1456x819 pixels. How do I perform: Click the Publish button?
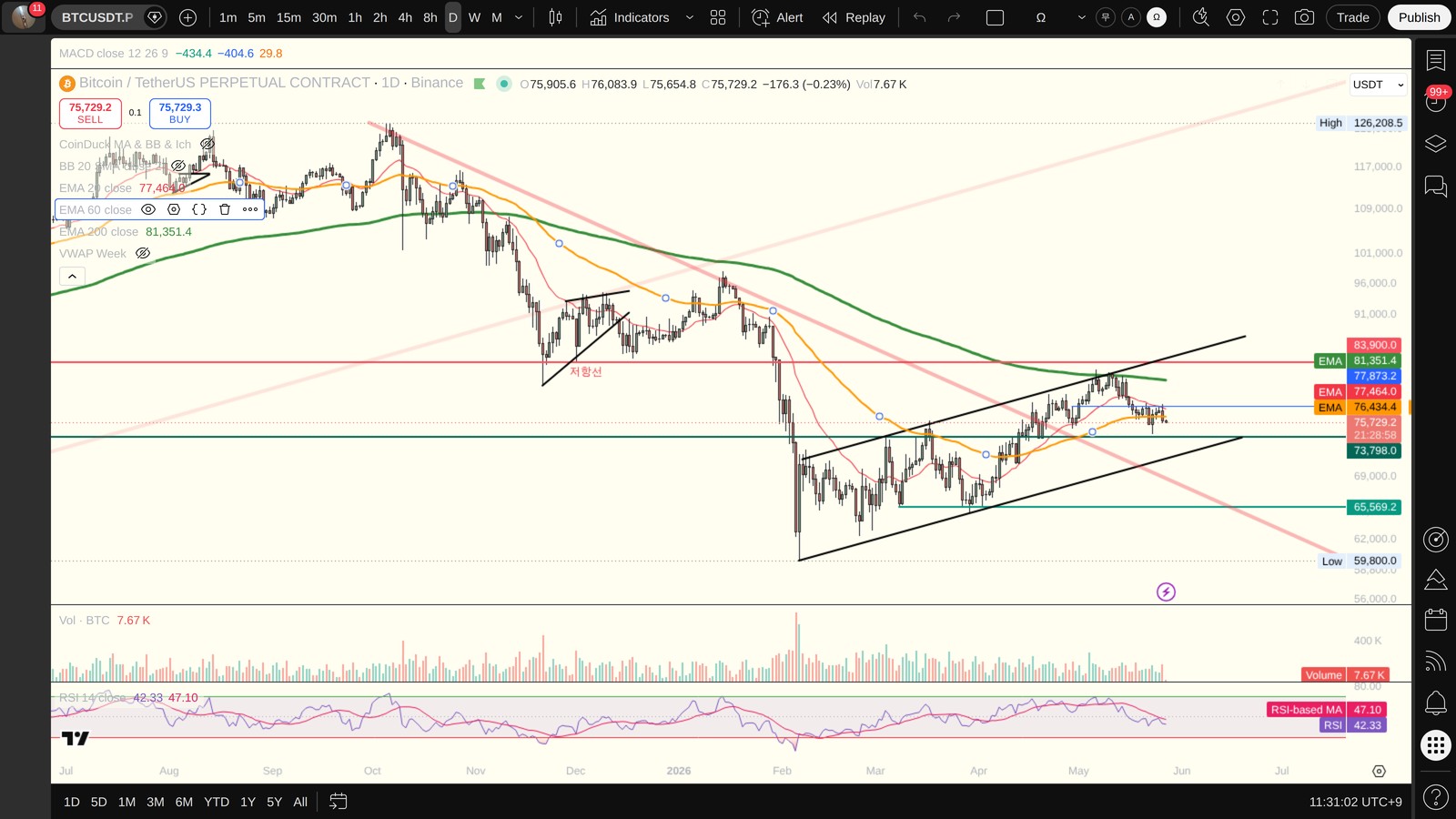click(x=1419, y=17)
